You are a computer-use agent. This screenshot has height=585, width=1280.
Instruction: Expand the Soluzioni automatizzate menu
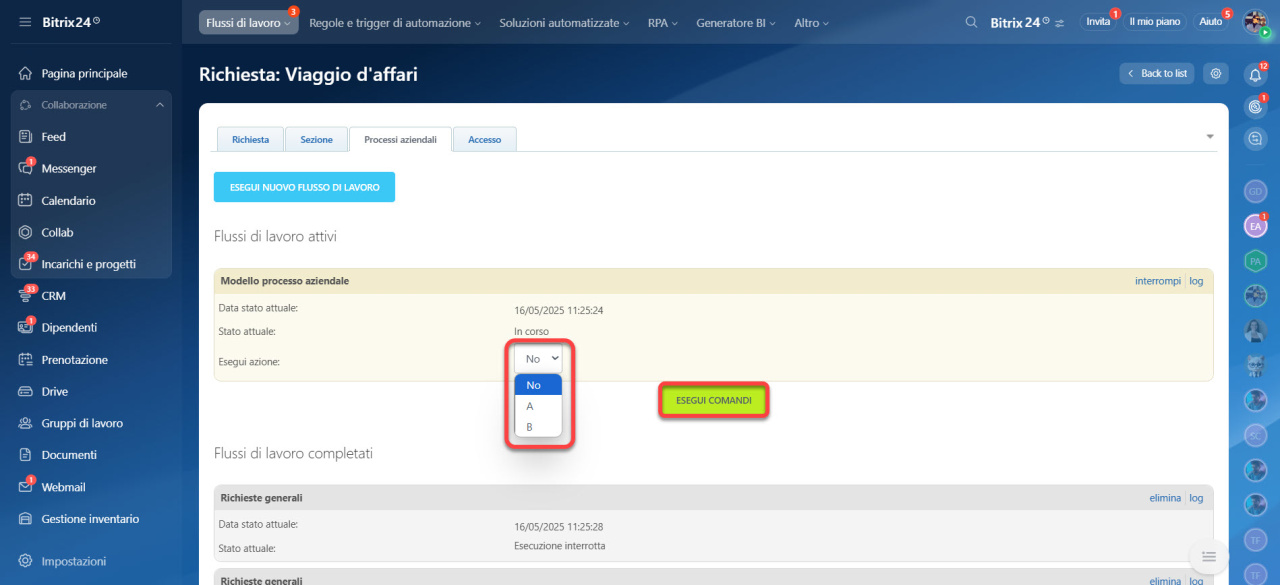coord(564,22)
